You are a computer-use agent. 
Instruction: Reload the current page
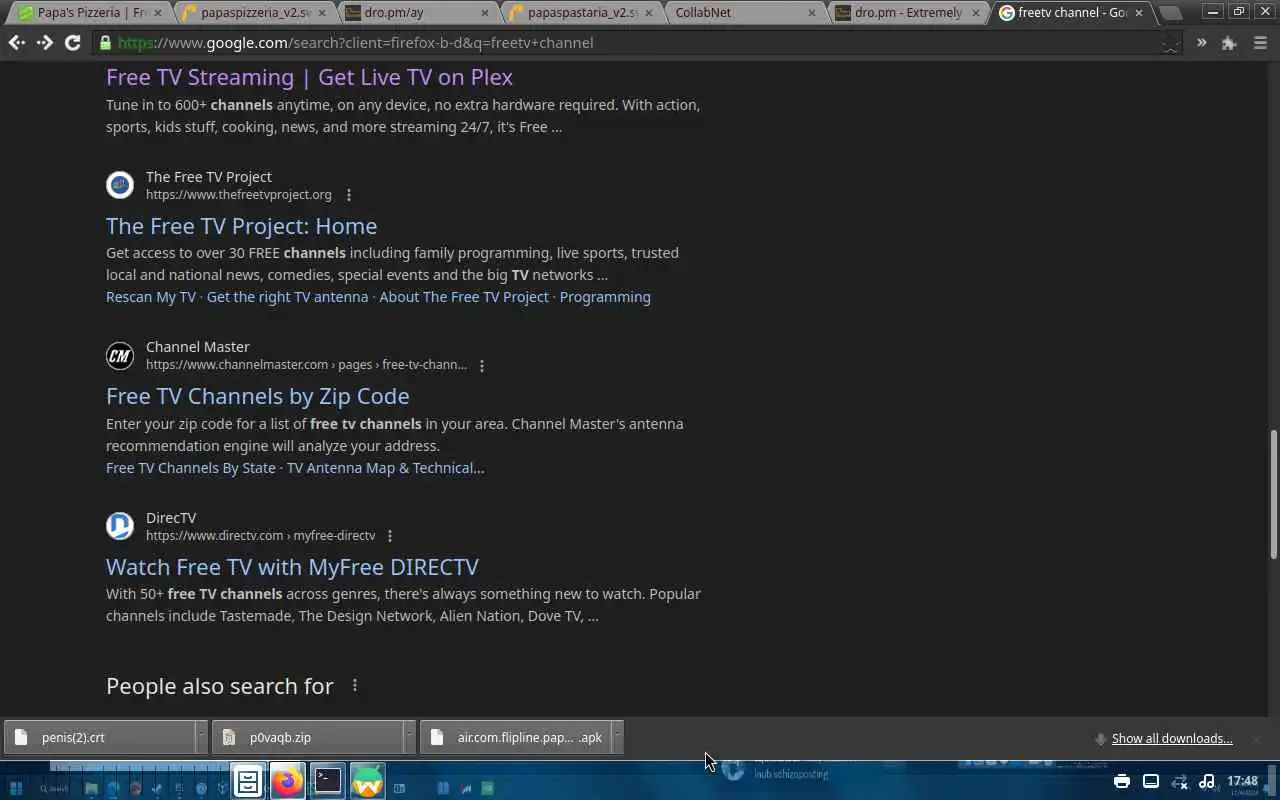[72, 43]
